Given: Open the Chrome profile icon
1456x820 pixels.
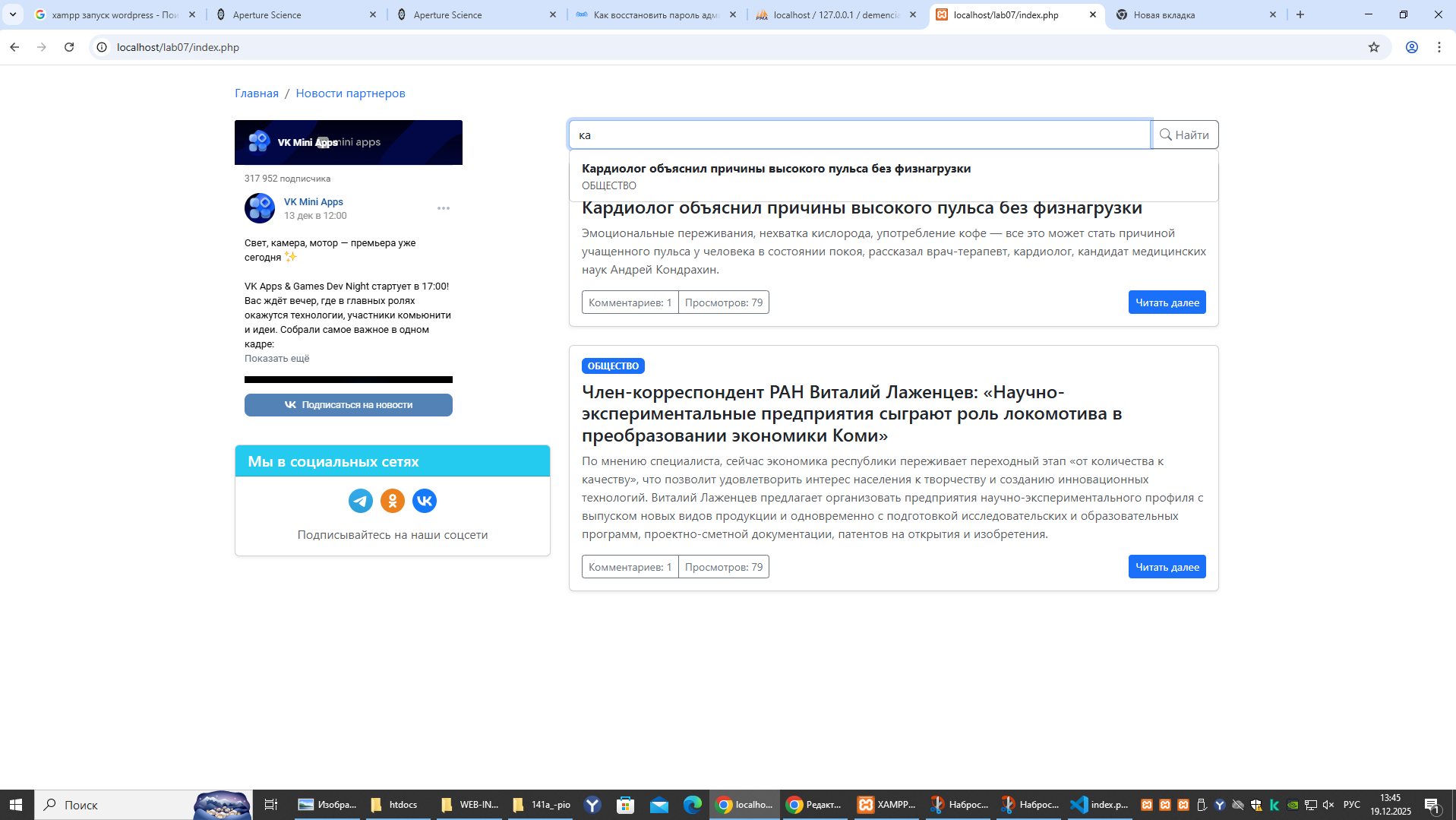Looking at the screenshot, I should tap(1411, 47).
